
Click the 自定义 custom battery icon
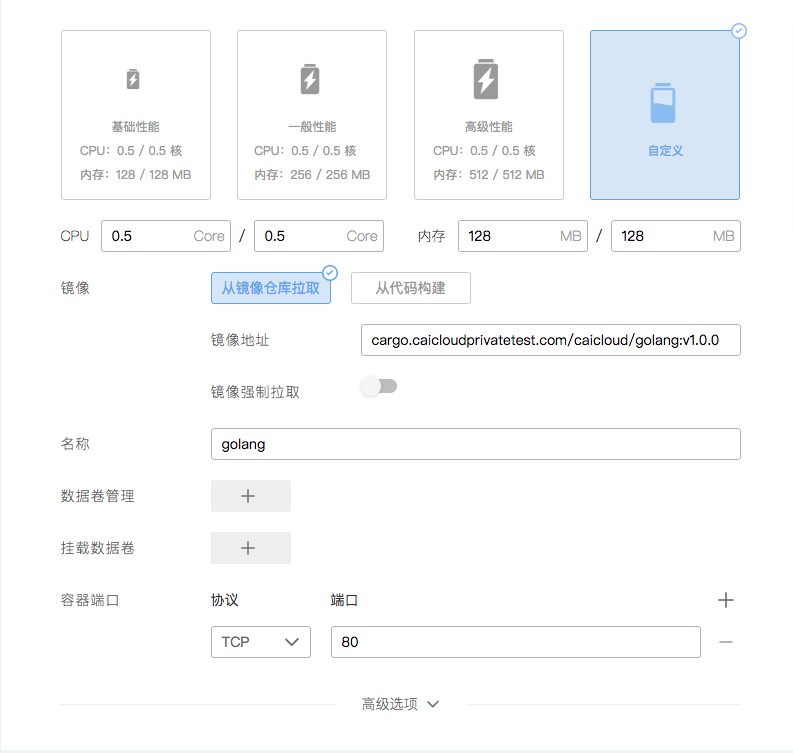tap(664, 103)
